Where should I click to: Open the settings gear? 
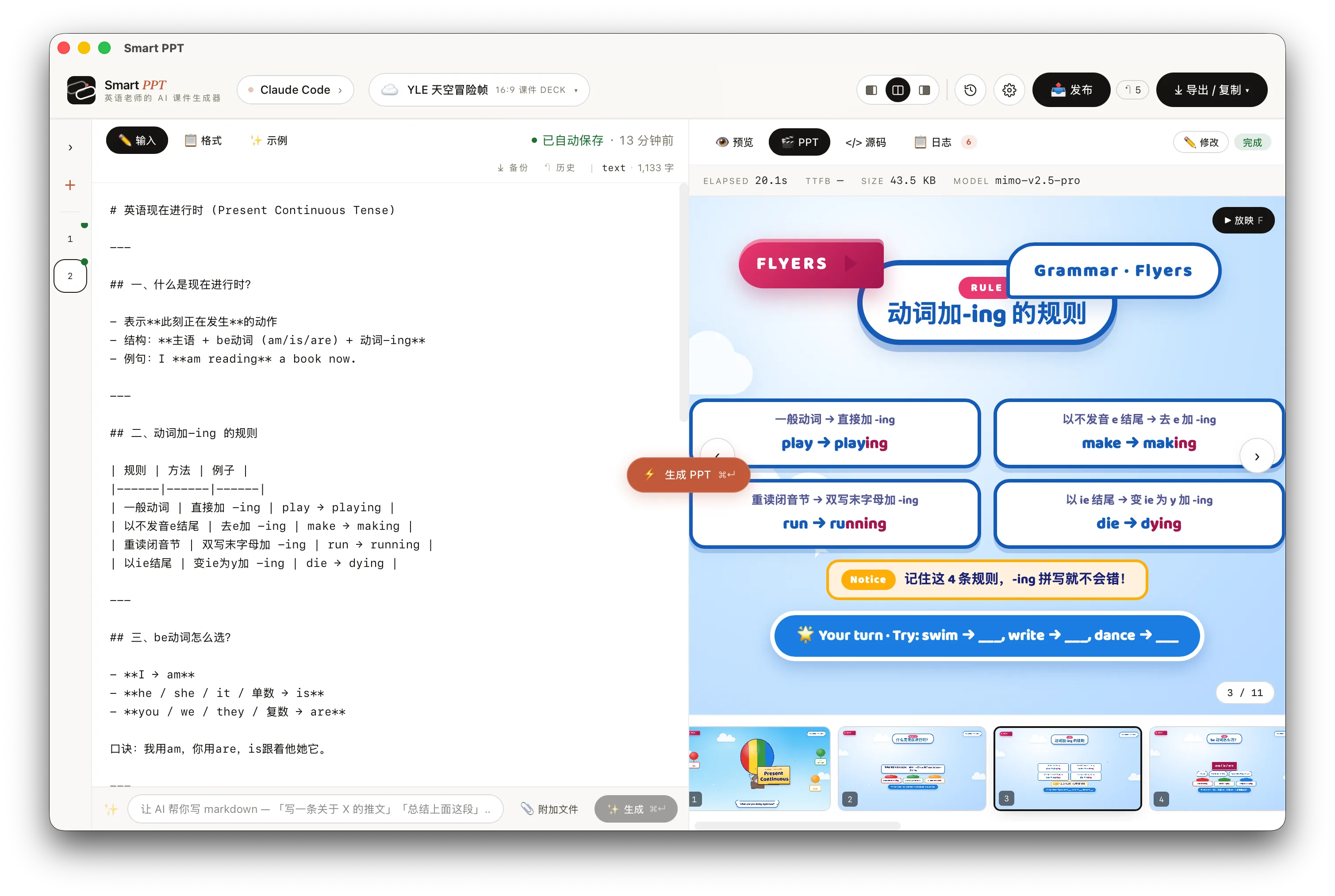(x=1009, y=90)
